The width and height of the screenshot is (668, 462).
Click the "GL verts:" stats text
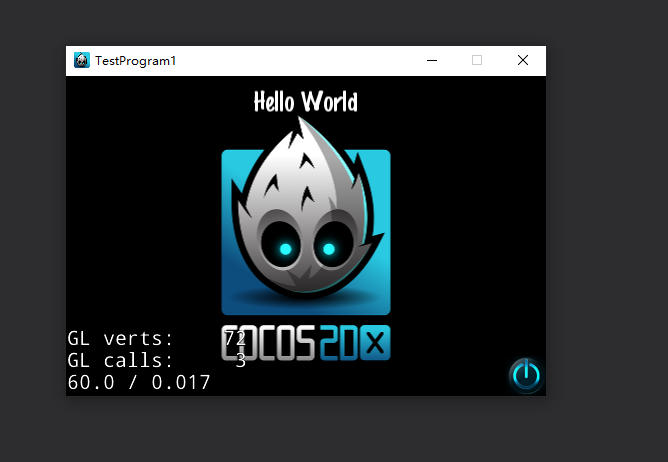click(x=120, y=339)
